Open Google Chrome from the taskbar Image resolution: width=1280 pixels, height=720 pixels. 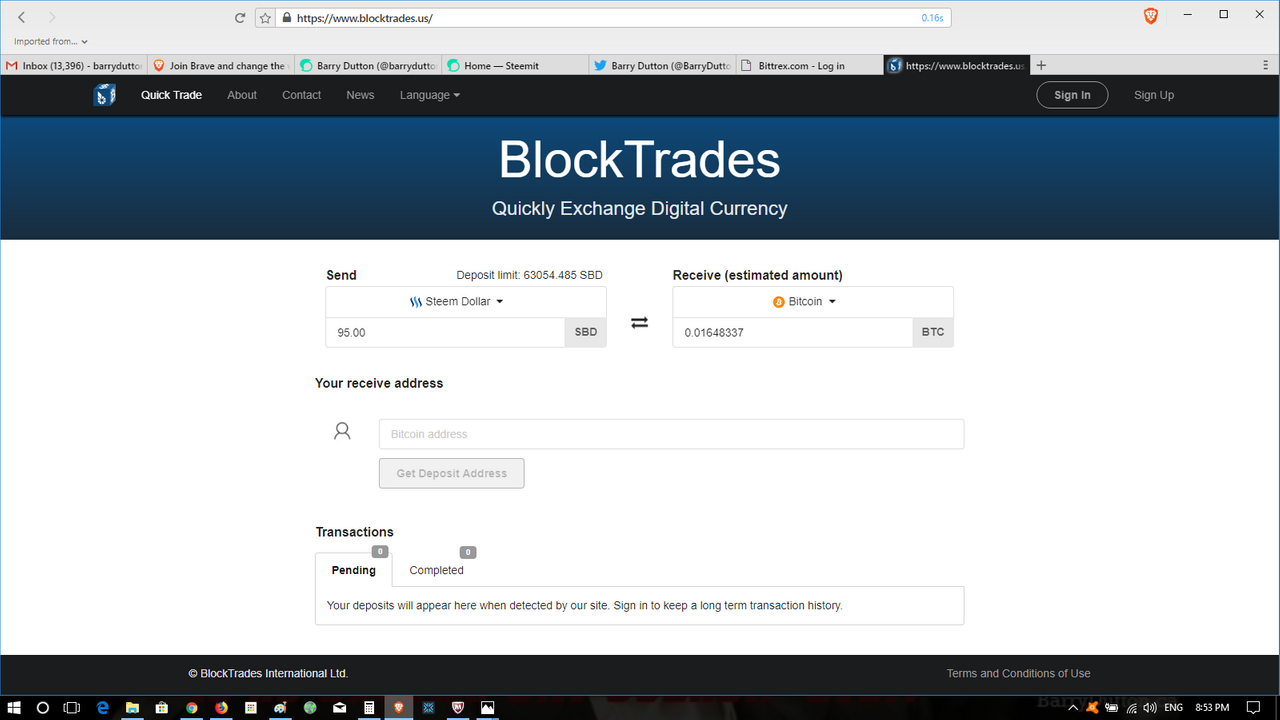pyautogui.click(x=191, y=707)
